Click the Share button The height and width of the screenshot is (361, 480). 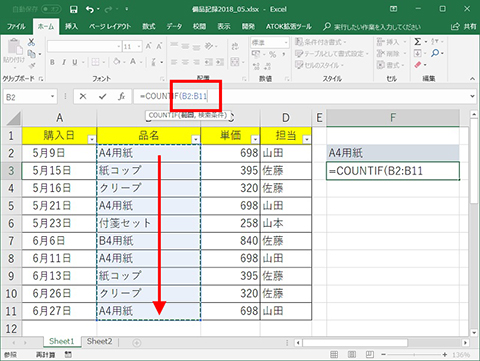(x=464, y=26)
